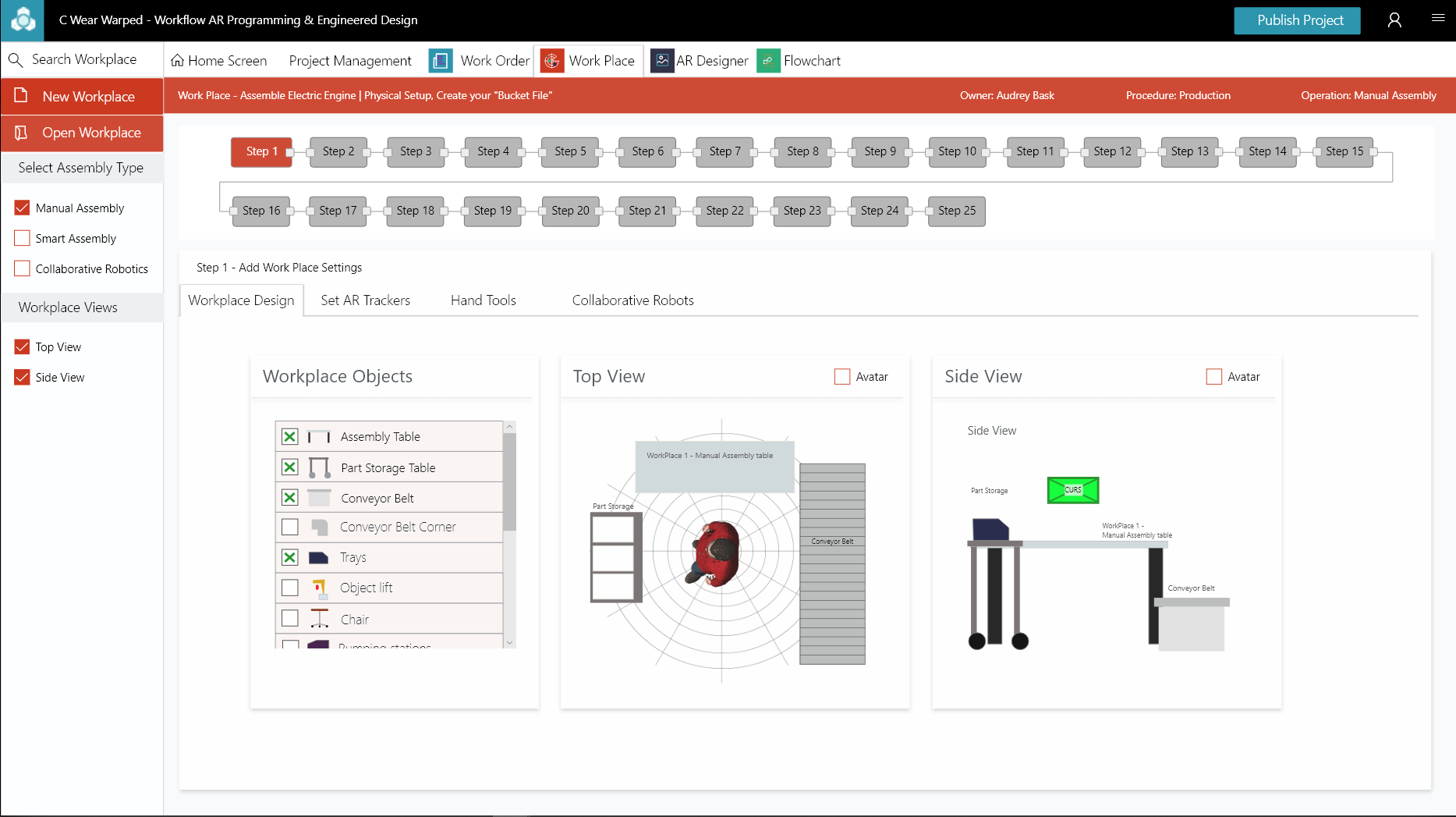Click Operation: Manual Assembly text
This screenshot has height=817, width=1456.
click(1369, 95)
